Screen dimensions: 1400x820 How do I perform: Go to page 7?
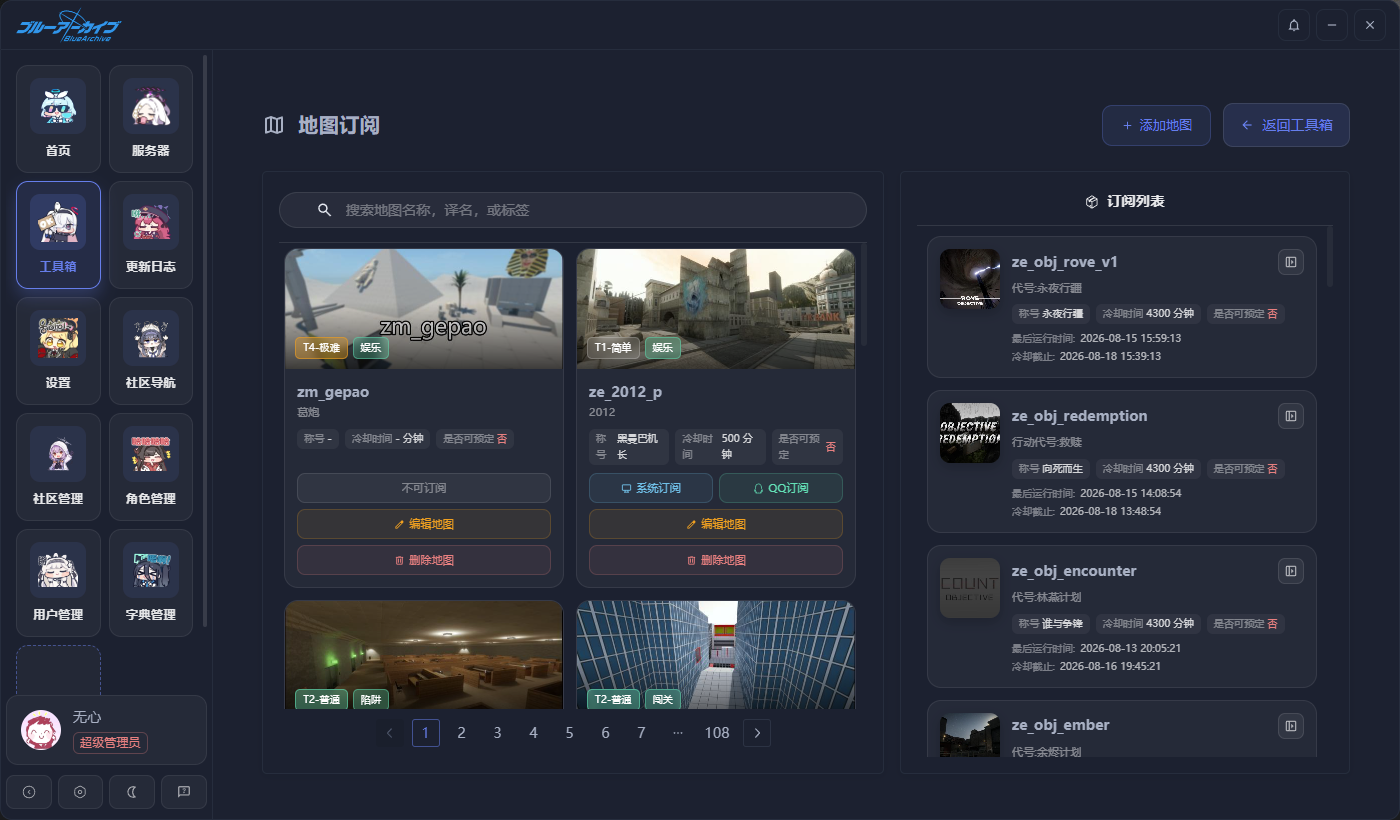click(642, 733)
